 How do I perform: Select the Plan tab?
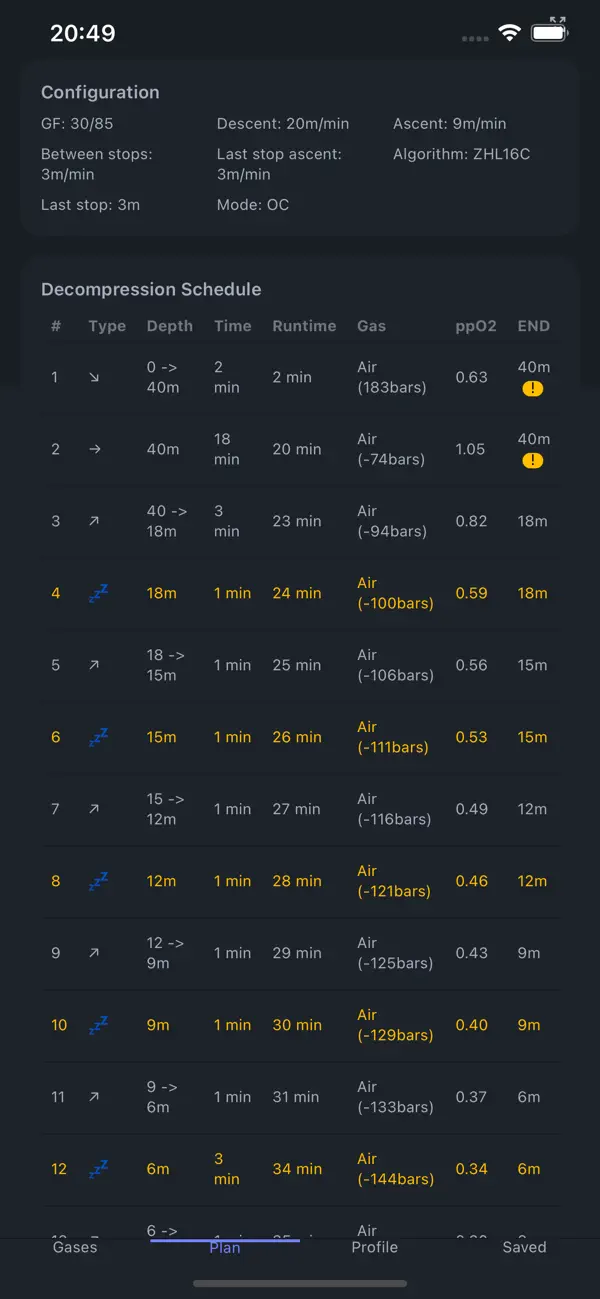[225, 1247]
